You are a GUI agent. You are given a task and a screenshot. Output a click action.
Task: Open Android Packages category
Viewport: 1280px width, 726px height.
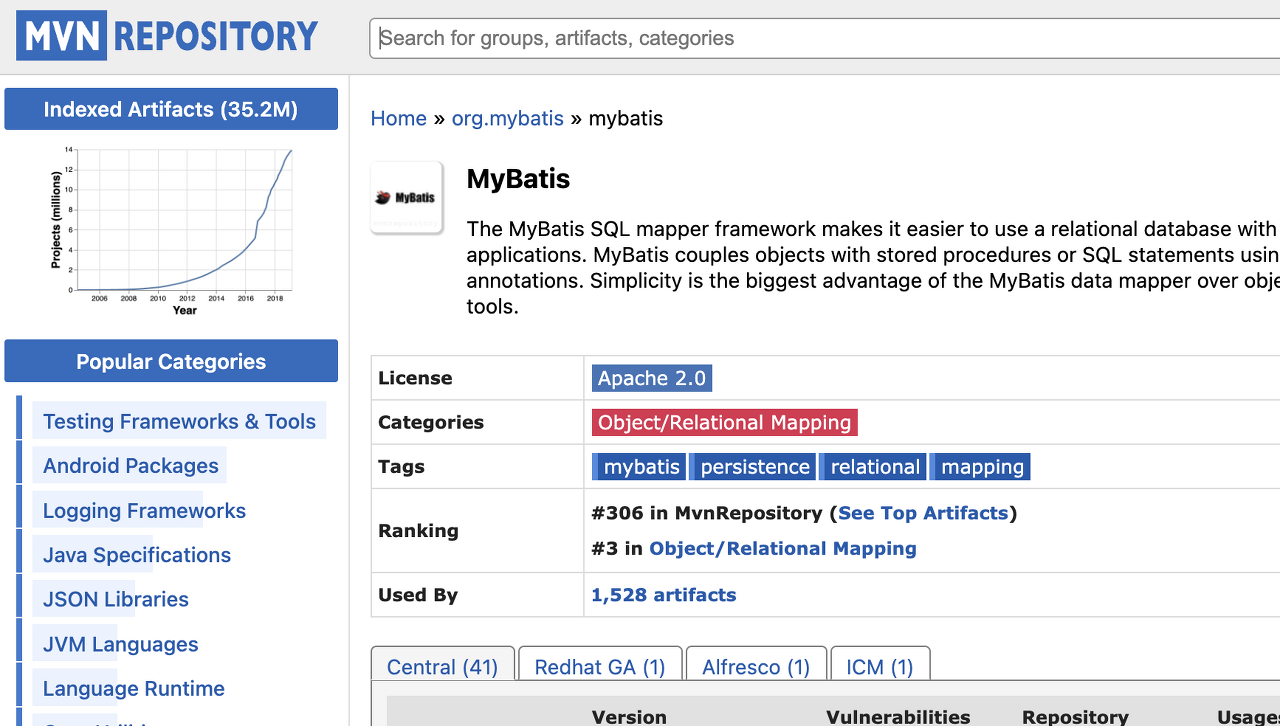coord(130,465)
